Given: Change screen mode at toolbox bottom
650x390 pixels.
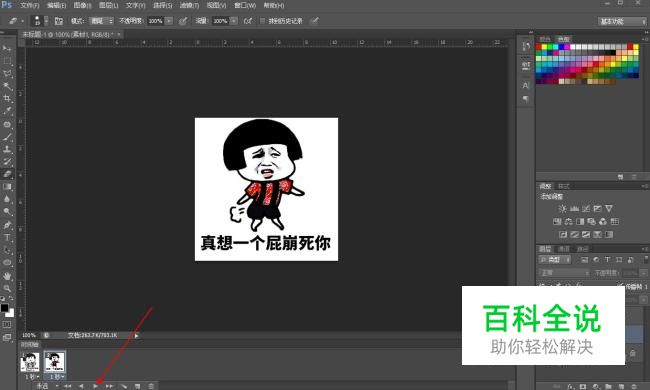Looking at the screenshot, I should [7, 337].
